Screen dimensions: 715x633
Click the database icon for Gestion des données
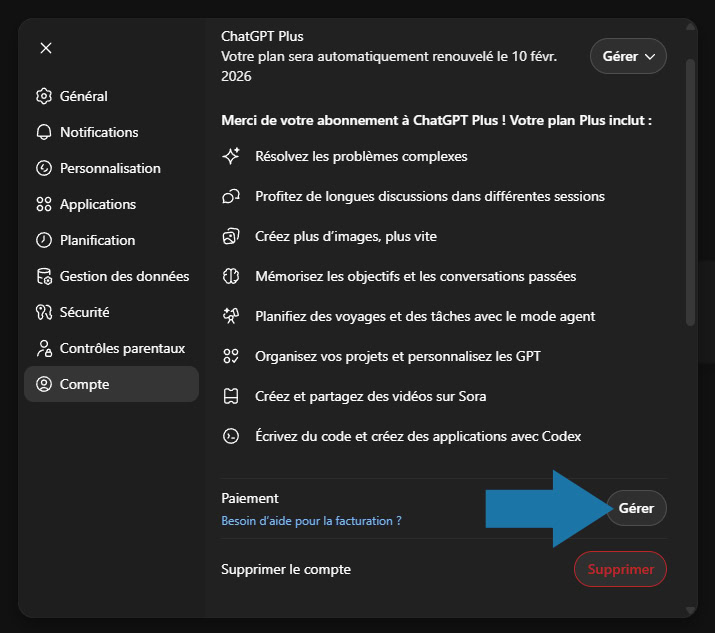[x=44, y=276]
